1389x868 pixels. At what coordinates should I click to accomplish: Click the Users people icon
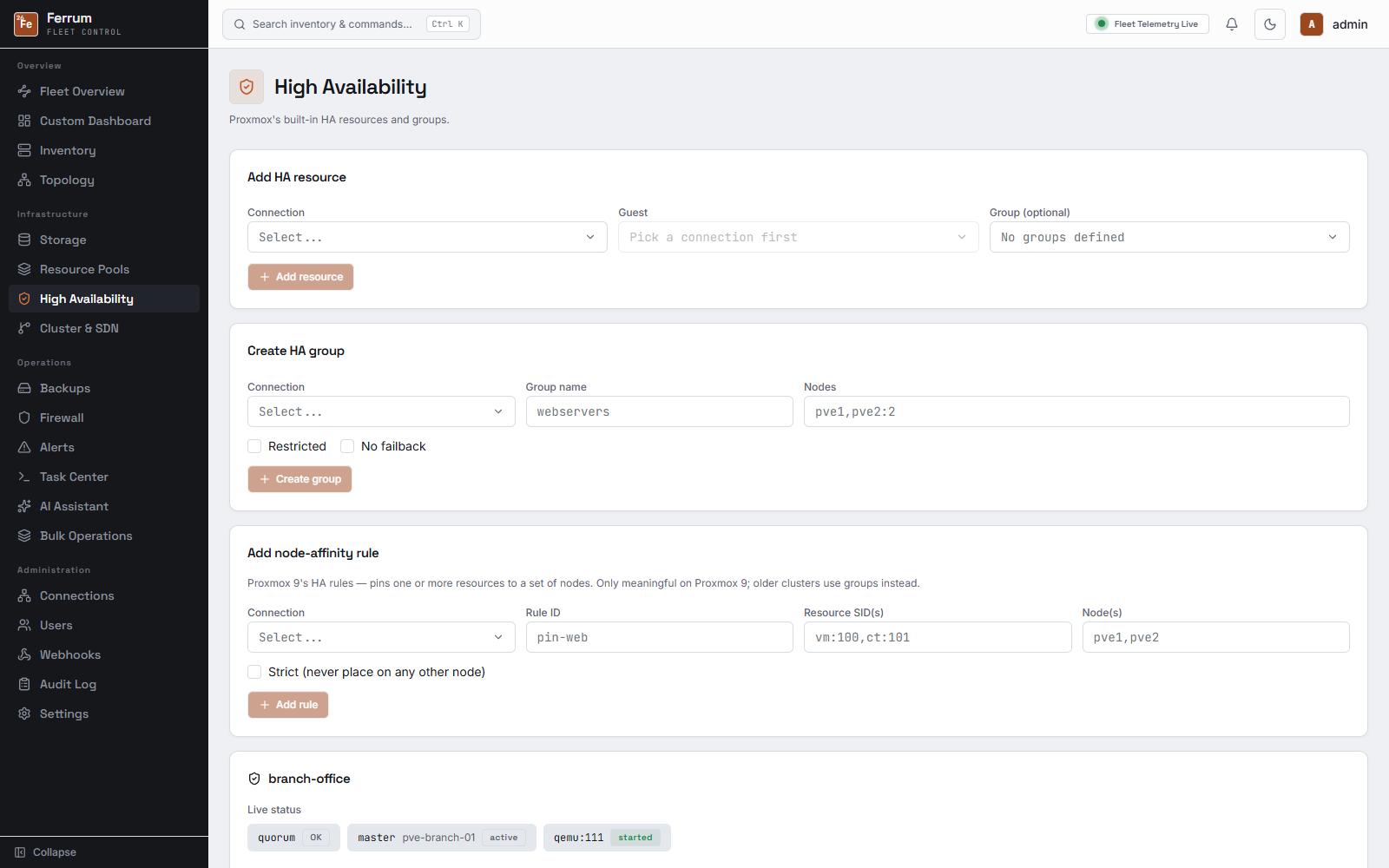click(24, 625)
